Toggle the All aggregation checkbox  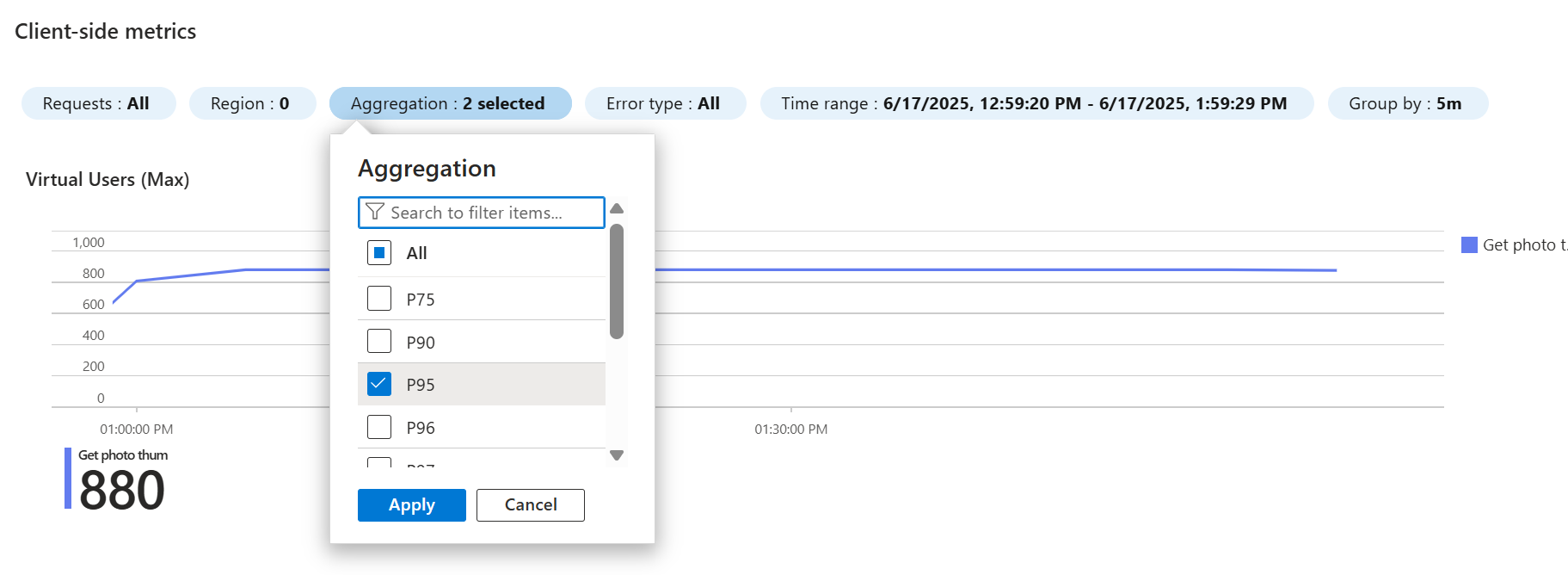pos(379,253)
